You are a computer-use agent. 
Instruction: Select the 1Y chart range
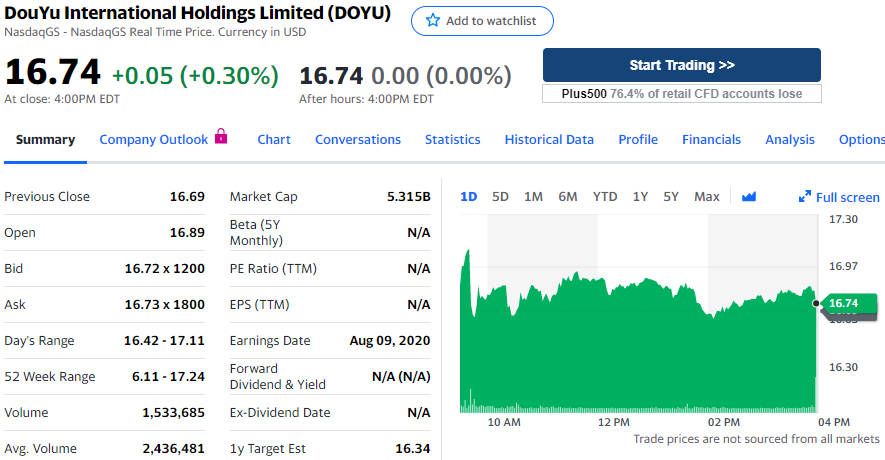click(640, 196)
